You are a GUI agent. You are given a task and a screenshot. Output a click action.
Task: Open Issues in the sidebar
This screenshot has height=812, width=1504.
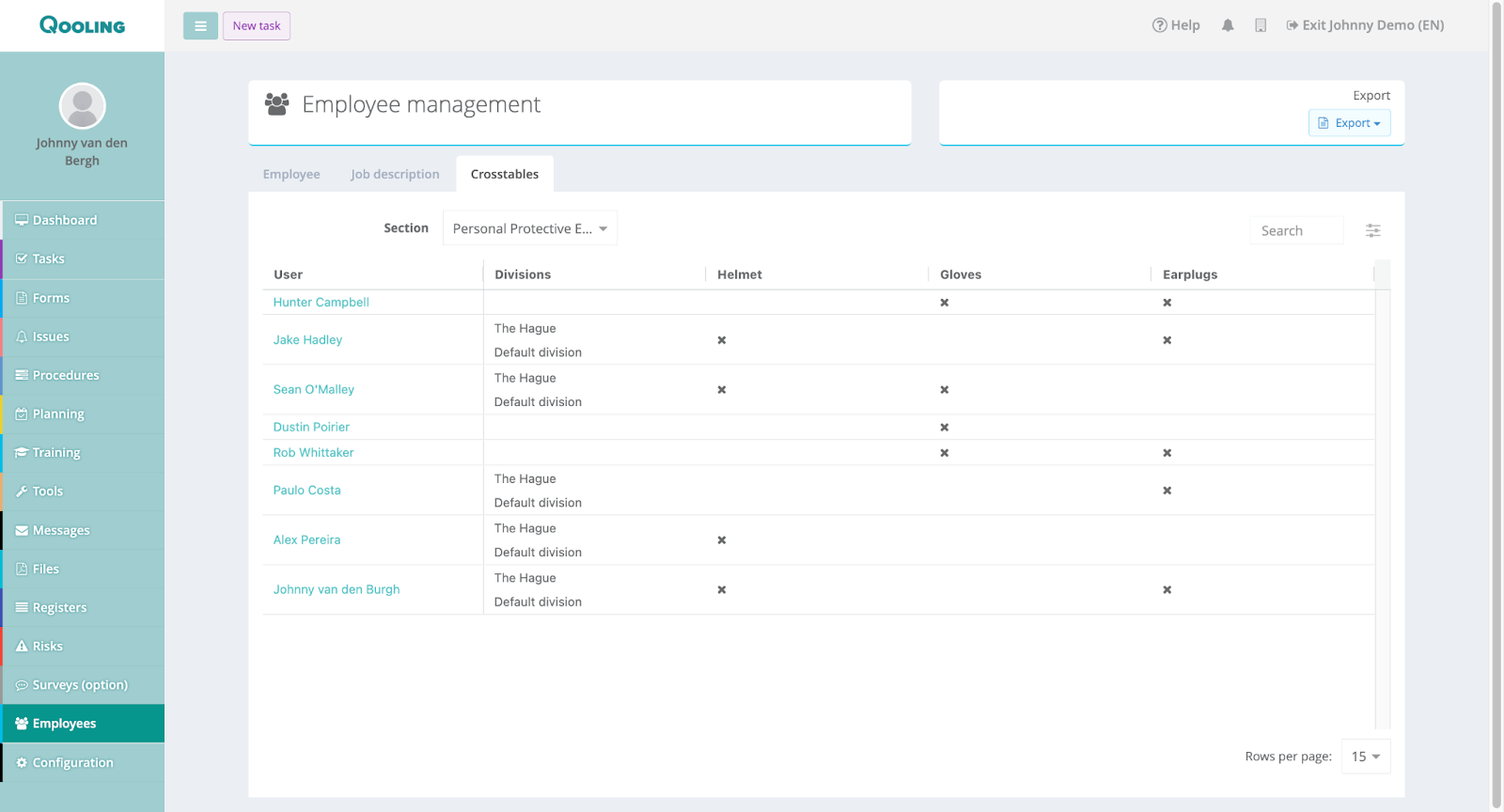point(83,336)
